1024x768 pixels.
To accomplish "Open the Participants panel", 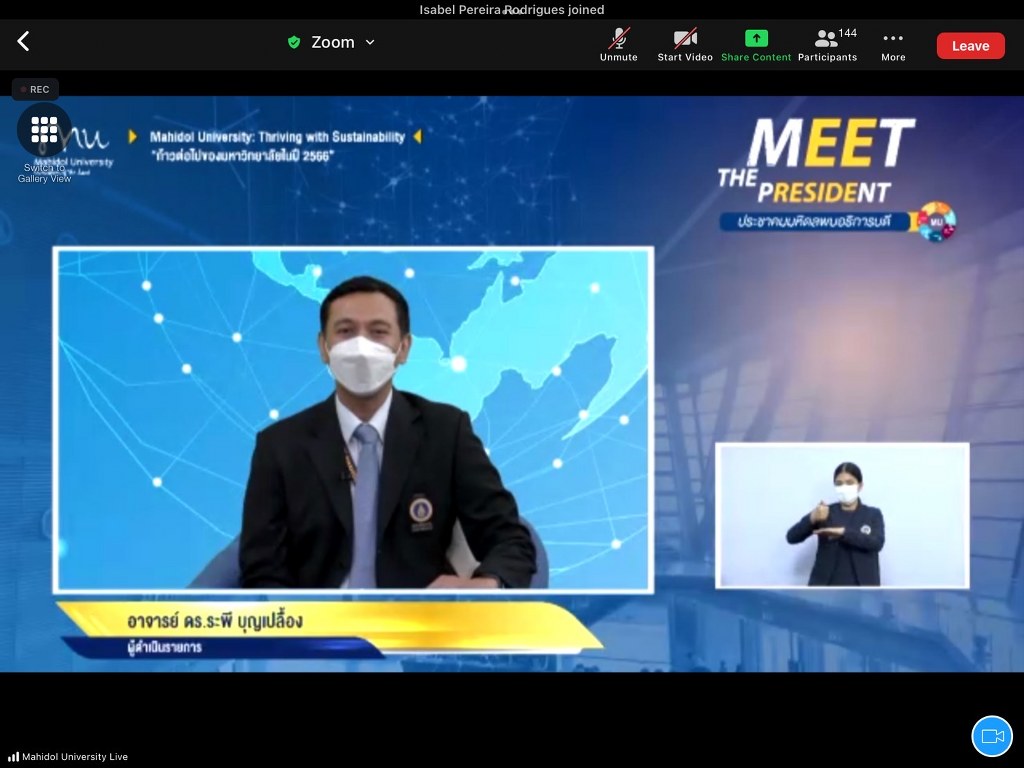I will [x=827, y=45].
